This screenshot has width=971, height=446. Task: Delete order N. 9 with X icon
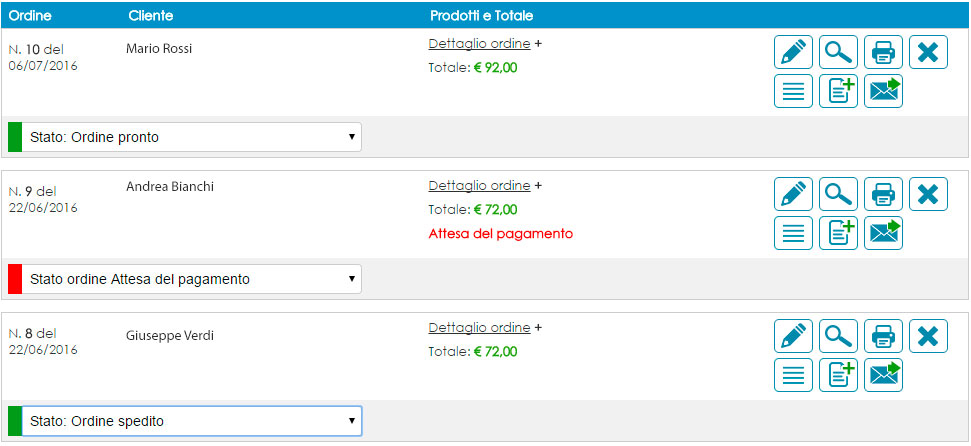point(928,194)
